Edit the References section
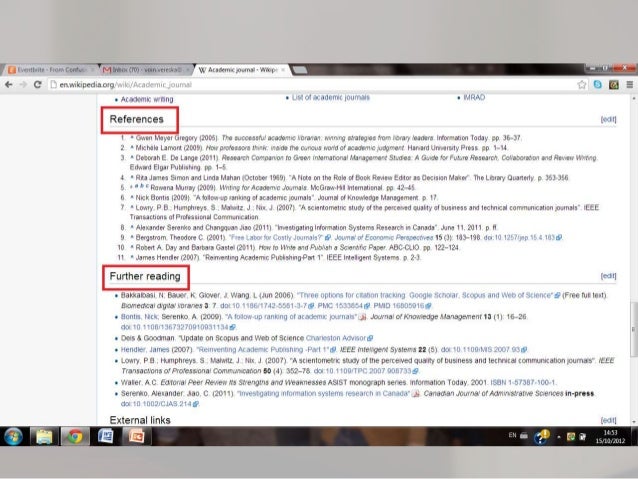The height and width of the screenshot is (479, 638). (x=608, y=119)
